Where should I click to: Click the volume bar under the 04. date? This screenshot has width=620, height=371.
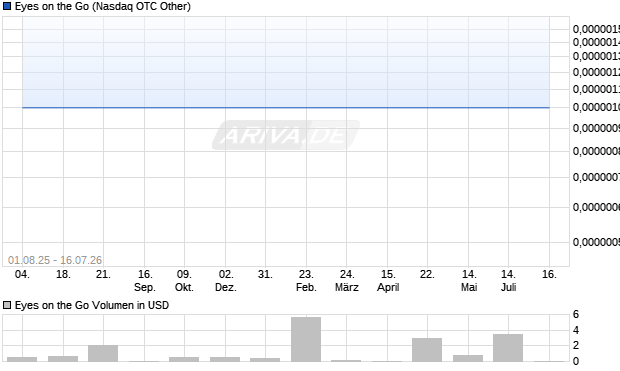click(x=22, y=359)
